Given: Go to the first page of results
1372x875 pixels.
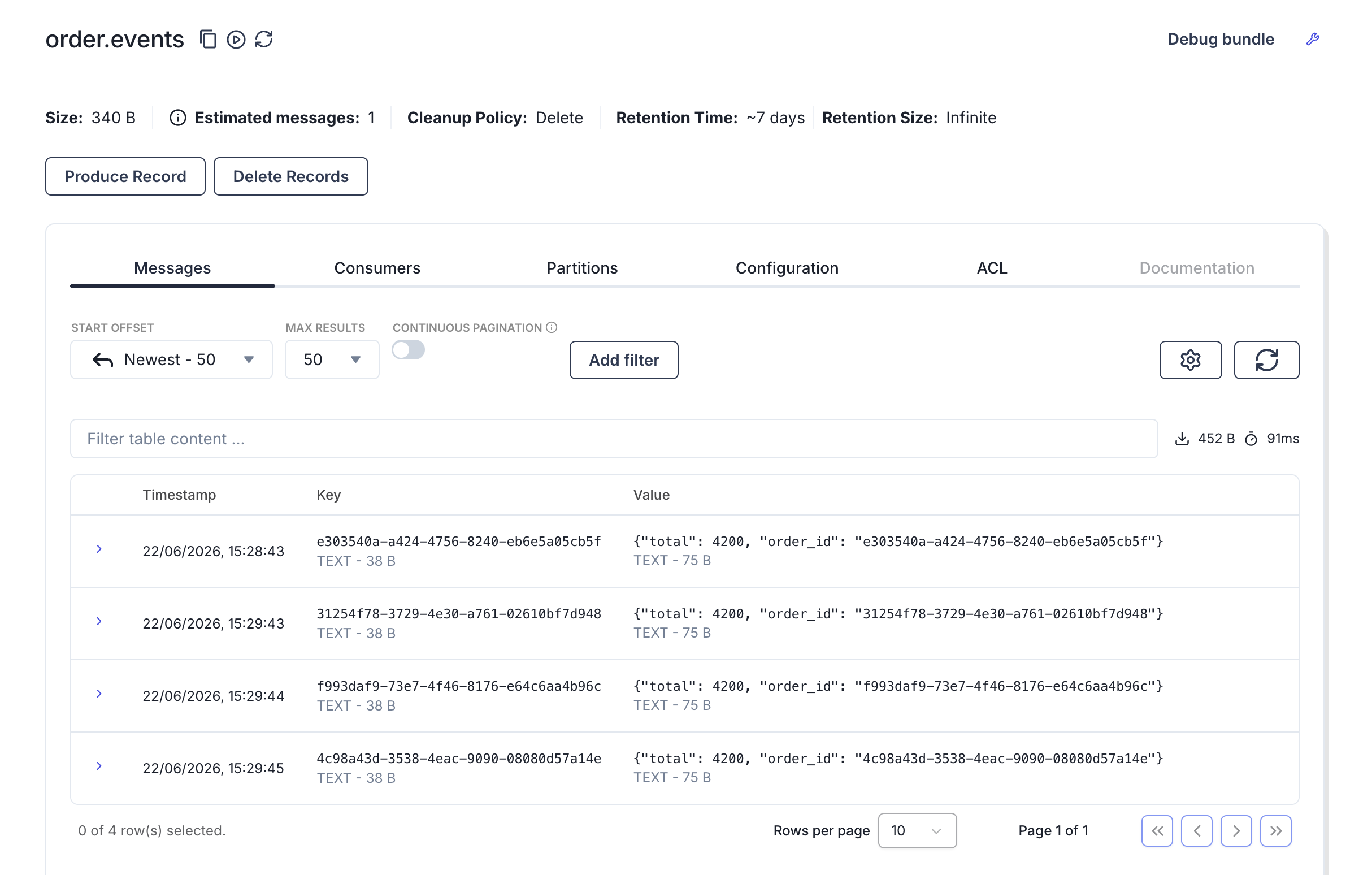Looking at the screenshot, I should [1157, 830].
